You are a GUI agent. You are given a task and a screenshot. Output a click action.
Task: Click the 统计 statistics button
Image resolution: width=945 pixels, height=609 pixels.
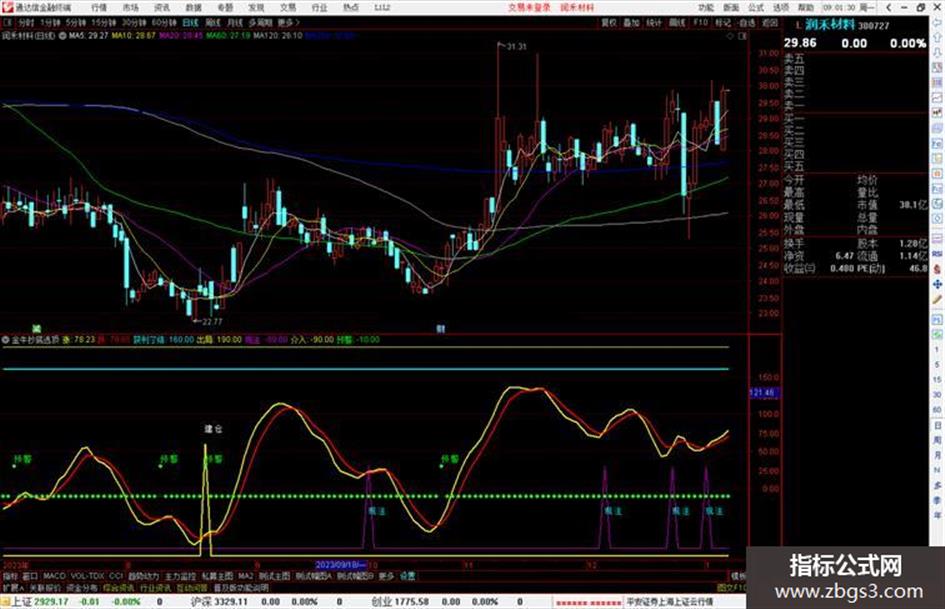tap(654, 23)
